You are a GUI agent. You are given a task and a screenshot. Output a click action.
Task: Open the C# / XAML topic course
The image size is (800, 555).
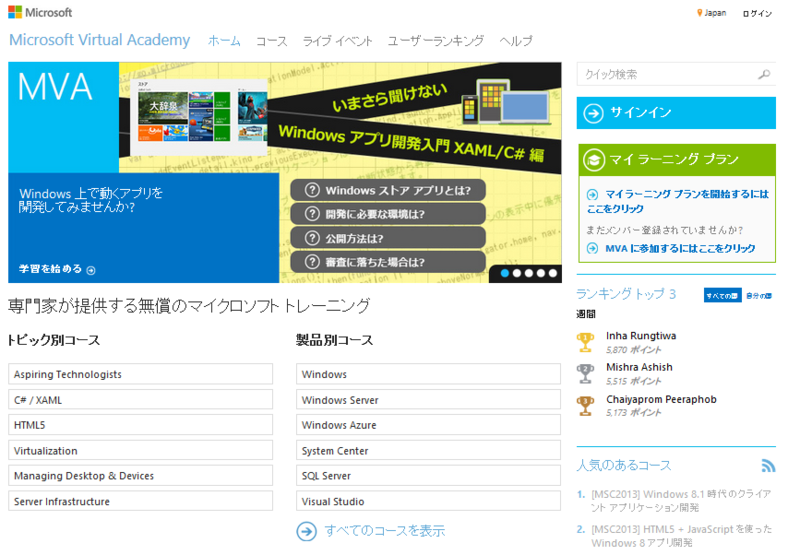(140, 399)
